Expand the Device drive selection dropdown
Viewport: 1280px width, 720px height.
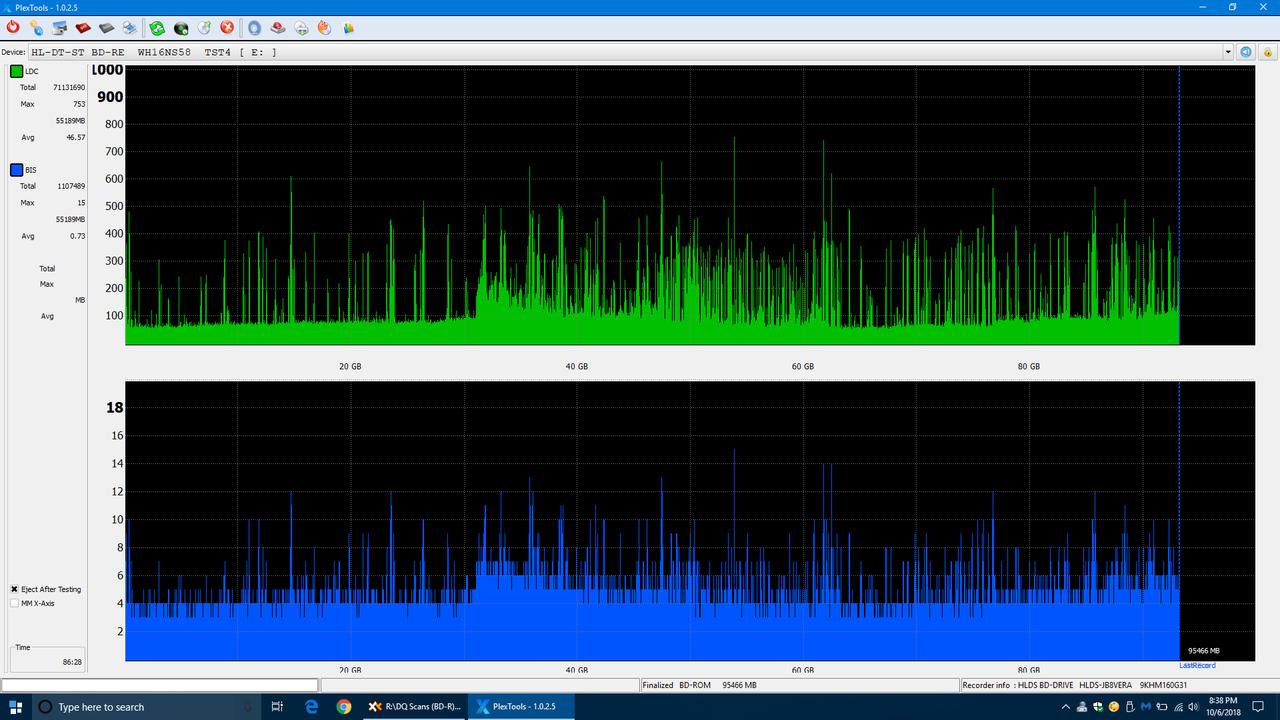click(1228, 52)
